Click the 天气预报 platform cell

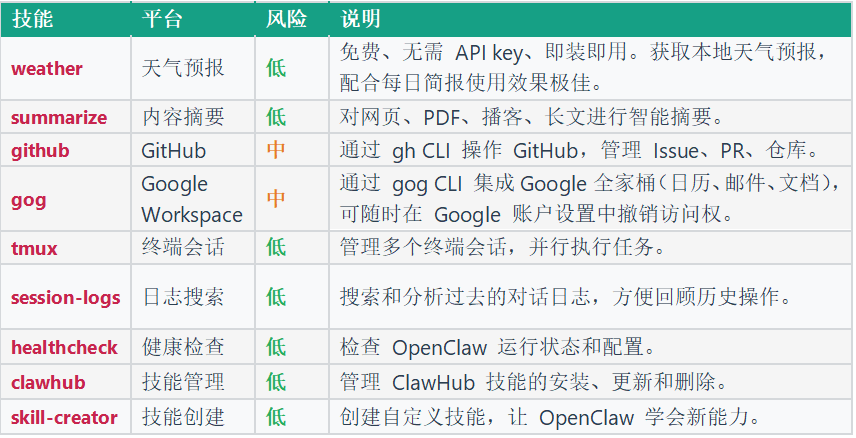(183, 68)
